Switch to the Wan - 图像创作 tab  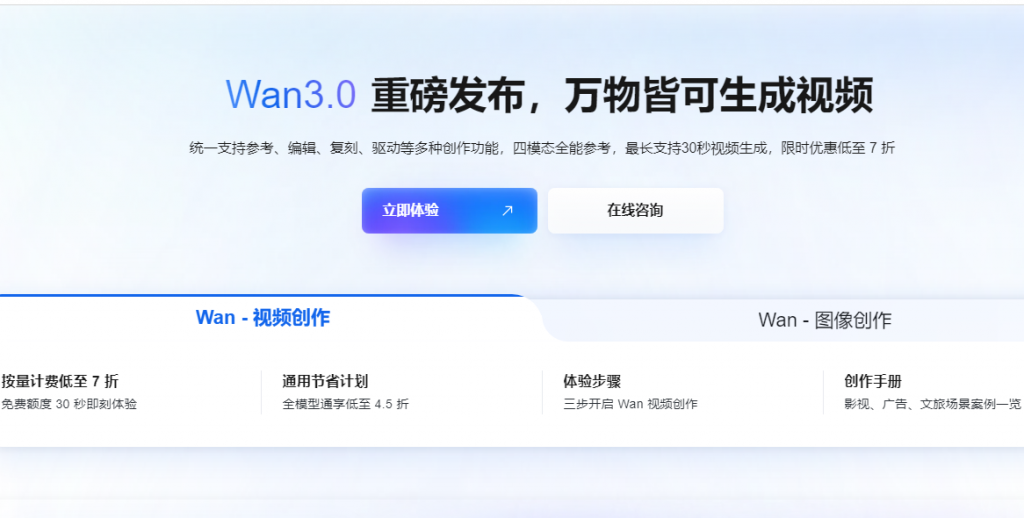pyautogui.click(x=825, y=320)
